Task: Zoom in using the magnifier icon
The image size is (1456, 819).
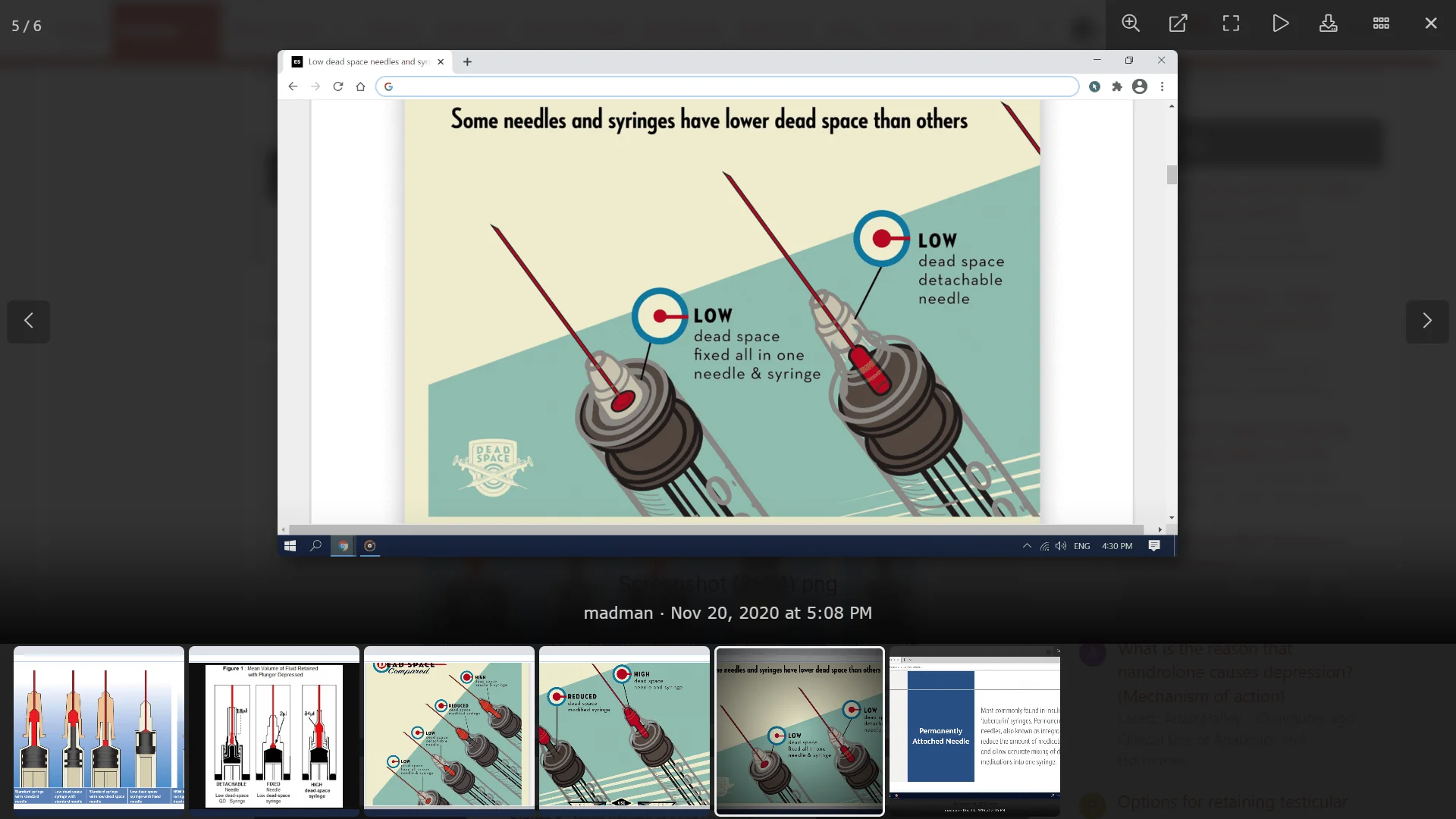Action: click(1131, 24)
